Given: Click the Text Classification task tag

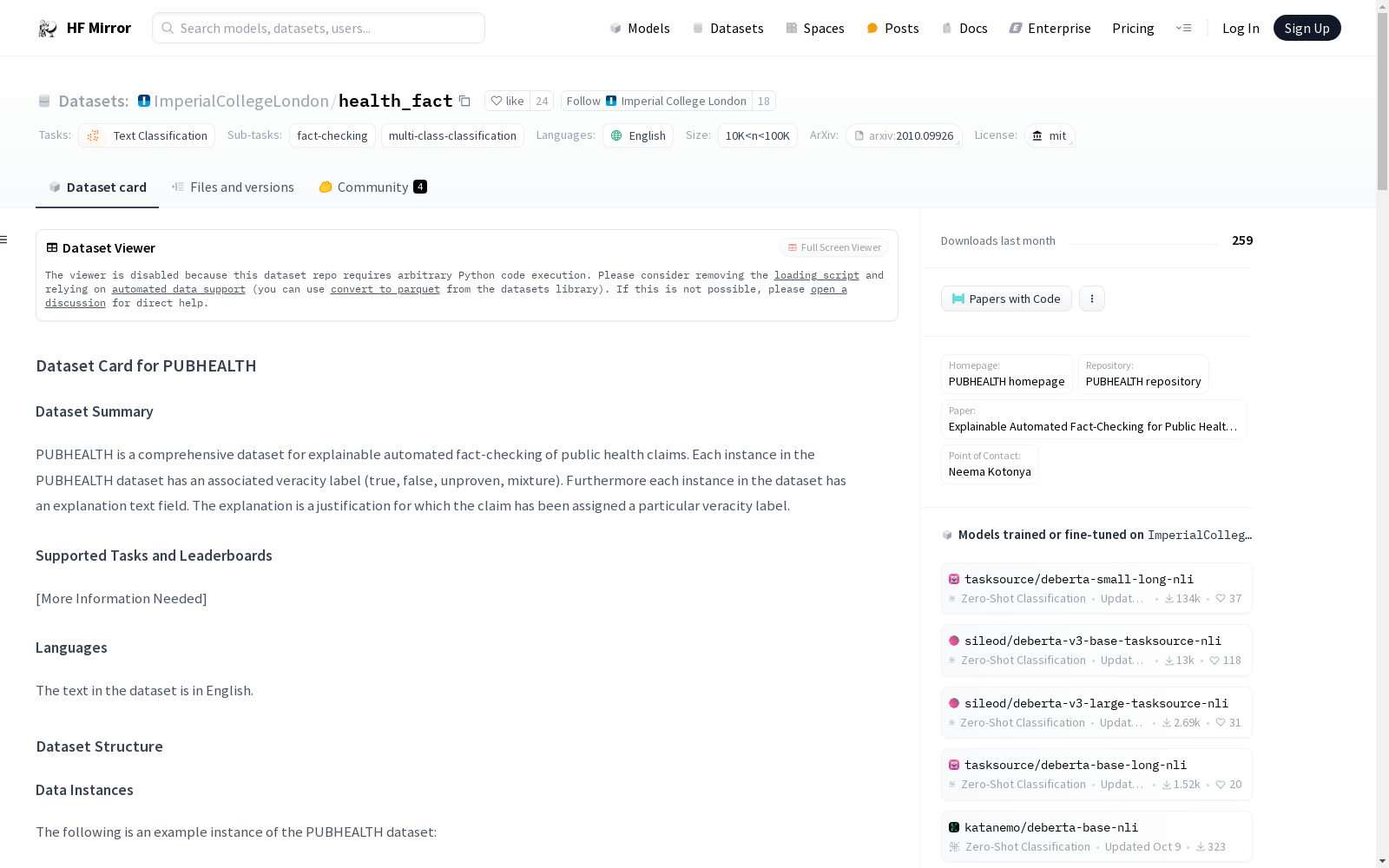Looking at the screenshot, I should (x=147, y=135).
